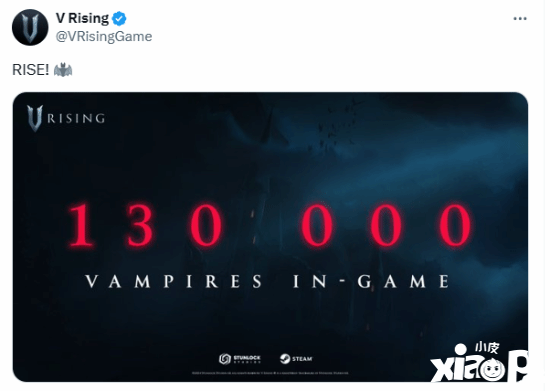Click the watermark mascot face icon
Viewport: 550px width, 391px height.
493,370
